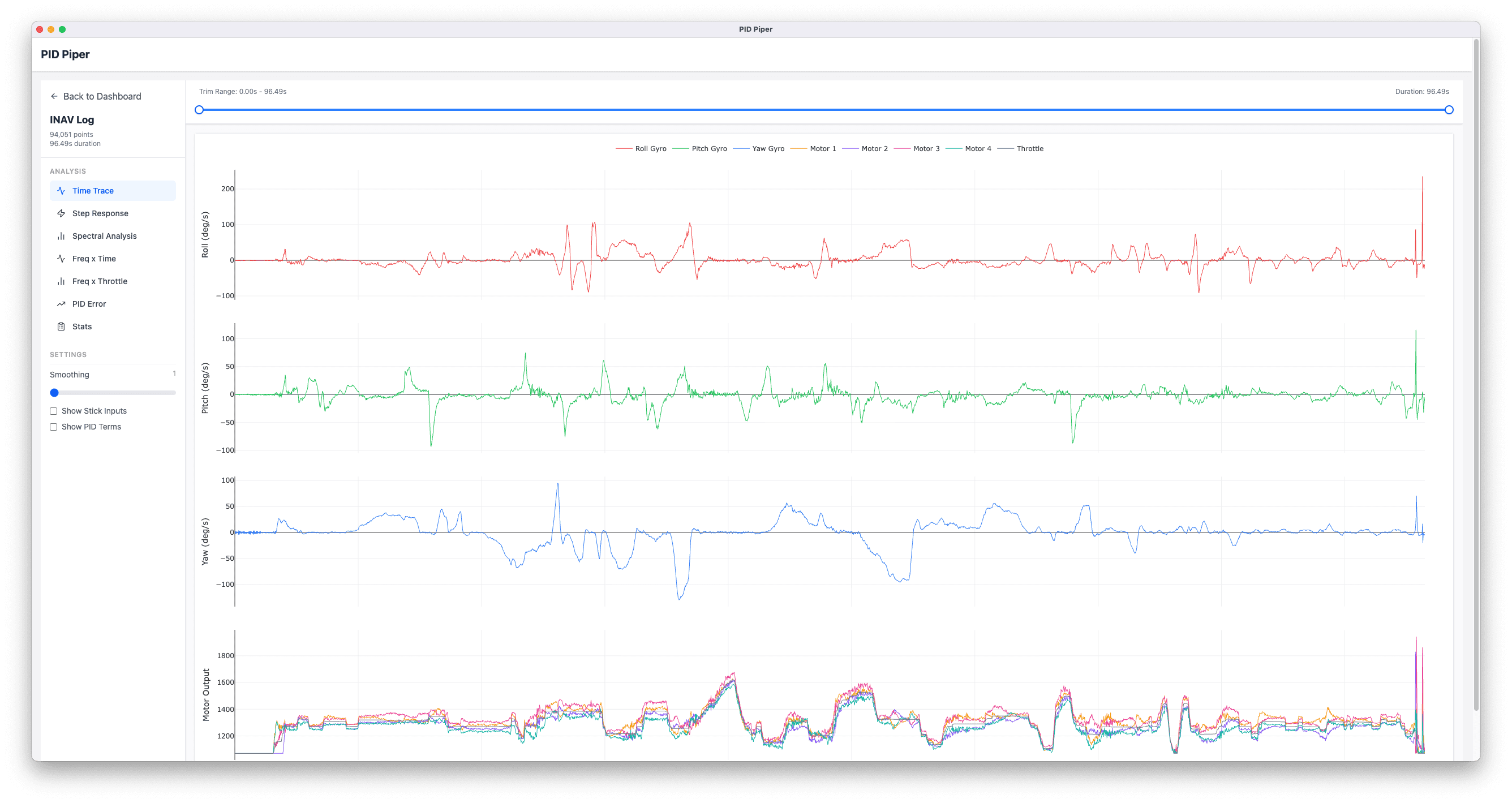Click the Freq x Throttle chart icon
This screenshot has height=803, width=1512.
coord(61,281)
